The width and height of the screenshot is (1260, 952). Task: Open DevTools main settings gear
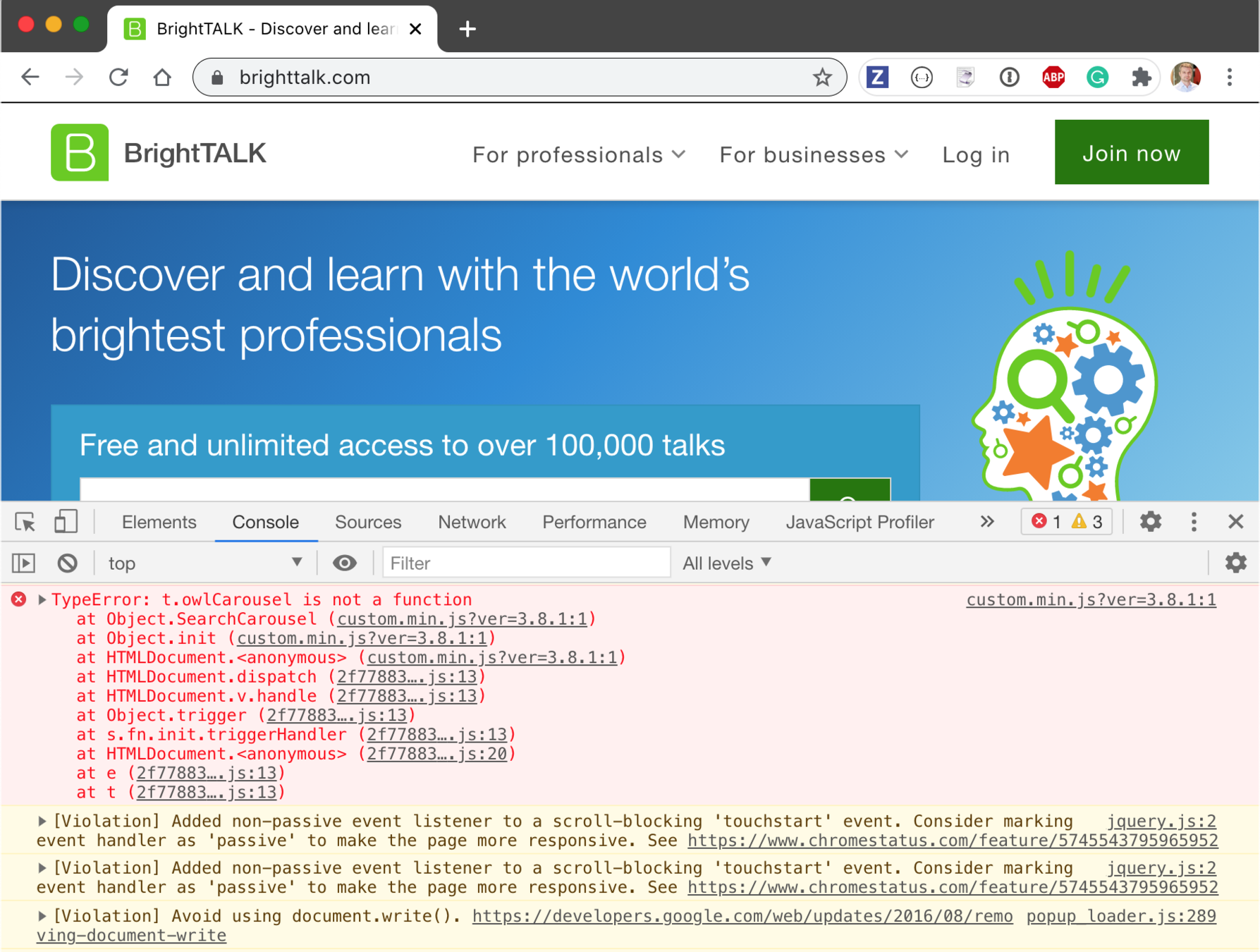(1151, 522)
